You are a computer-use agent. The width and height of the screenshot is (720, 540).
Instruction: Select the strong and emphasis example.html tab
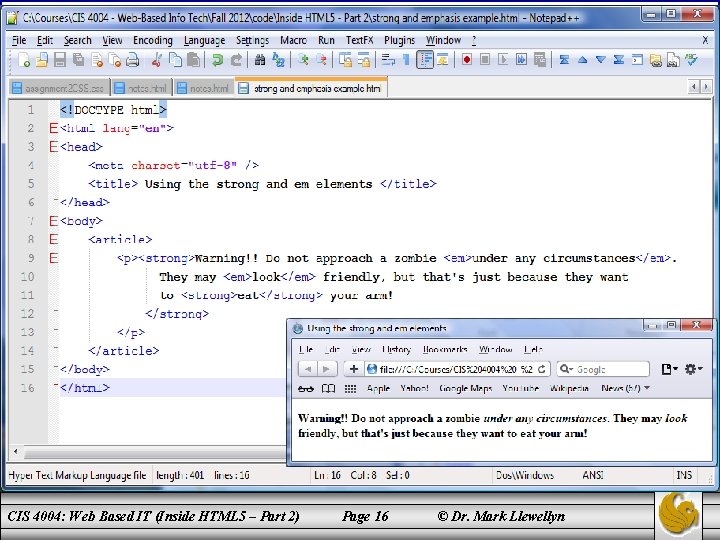coord(312,88)
